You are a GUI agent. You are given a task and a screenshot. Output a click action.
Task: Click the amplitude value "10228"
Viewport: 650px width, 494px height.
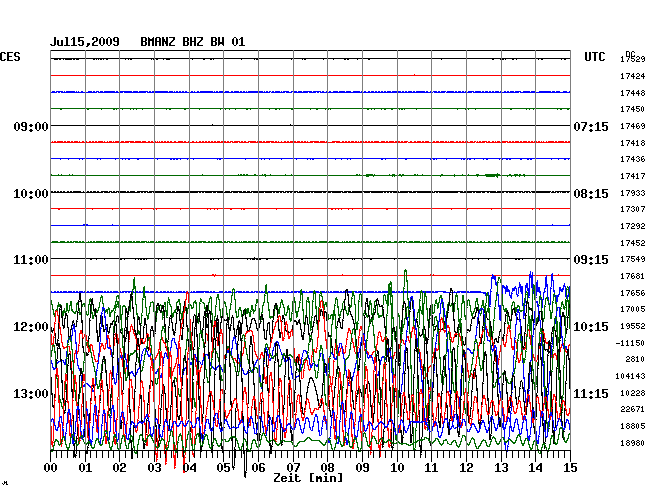[x=633, y=393]
